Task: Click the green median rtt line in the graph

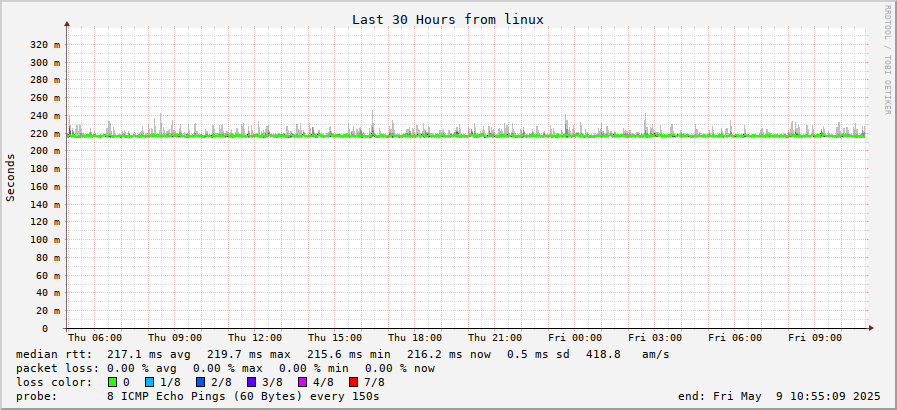Action: [x=467, y=136]
